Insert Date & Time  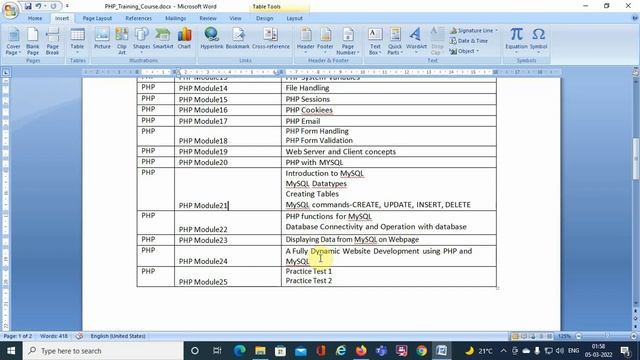[469, 41]
